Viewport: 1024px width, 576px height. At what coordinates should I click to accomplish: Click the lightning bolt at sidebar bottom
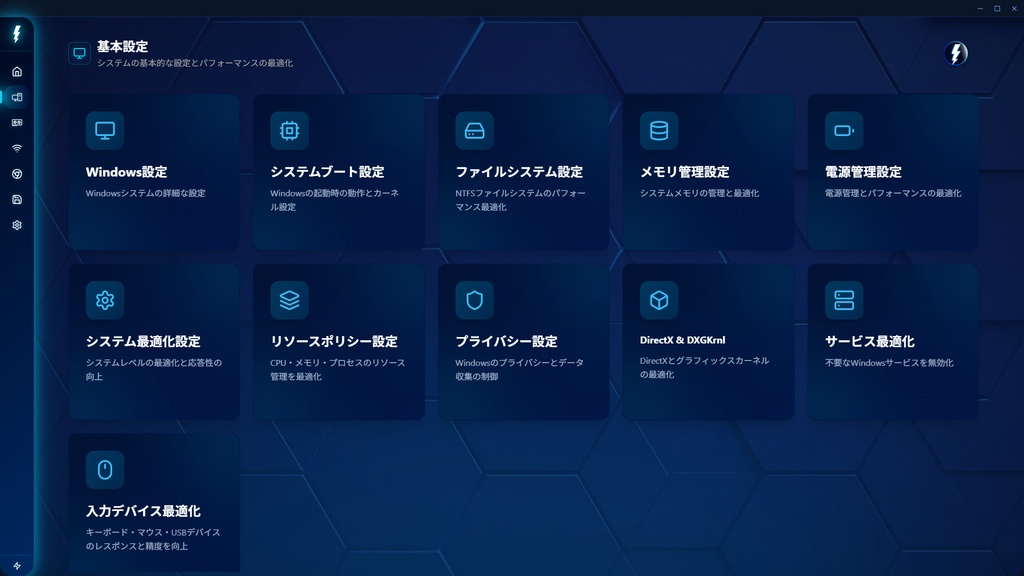(x=17, y=566)
